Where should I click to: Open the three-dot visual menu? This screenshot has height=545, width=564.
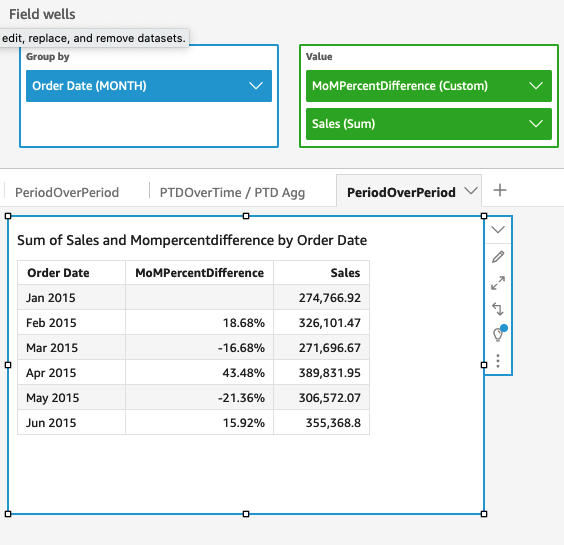(x=498, y=360)
